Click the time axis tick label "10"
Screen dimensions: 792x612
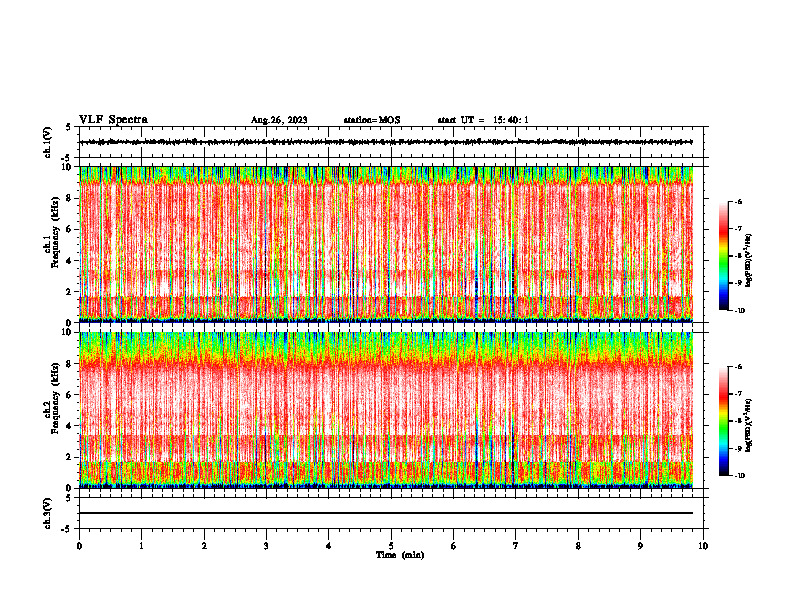pos(703,546)
